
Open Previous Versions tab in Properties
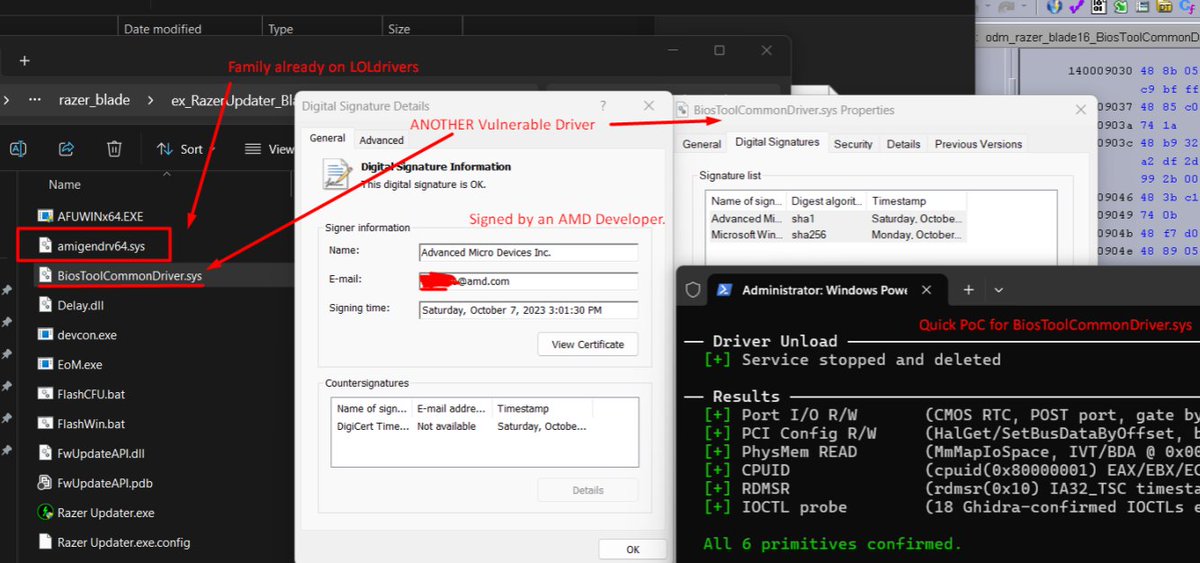coord(978,144)
